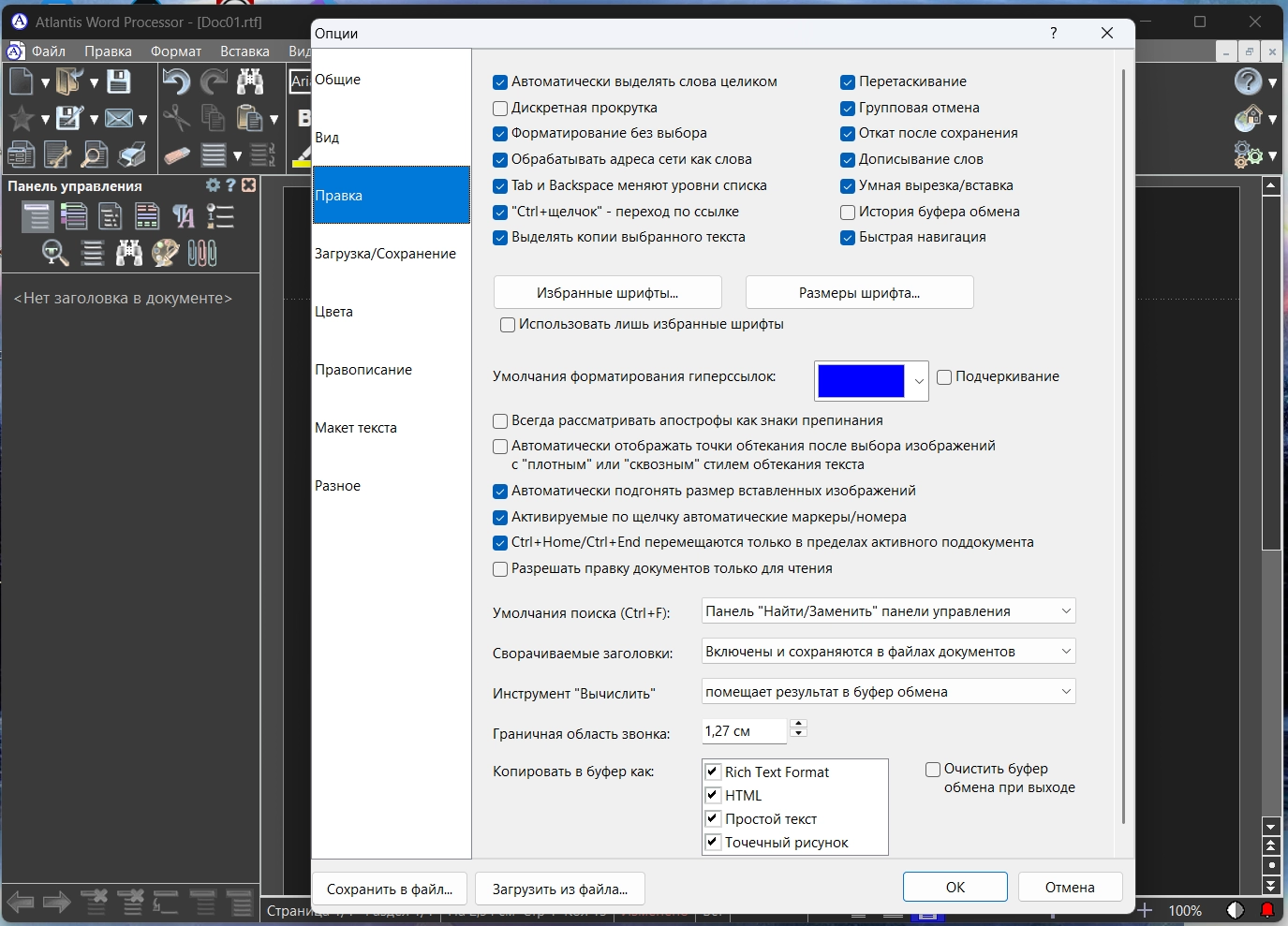Click the New document toolbar icon

click(x=21, y=81)
